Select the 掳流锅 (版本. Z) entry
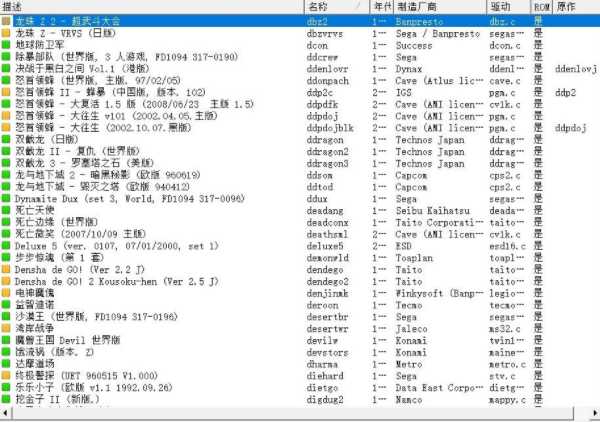This screenshot has height=422, width=600. (54, 352)
